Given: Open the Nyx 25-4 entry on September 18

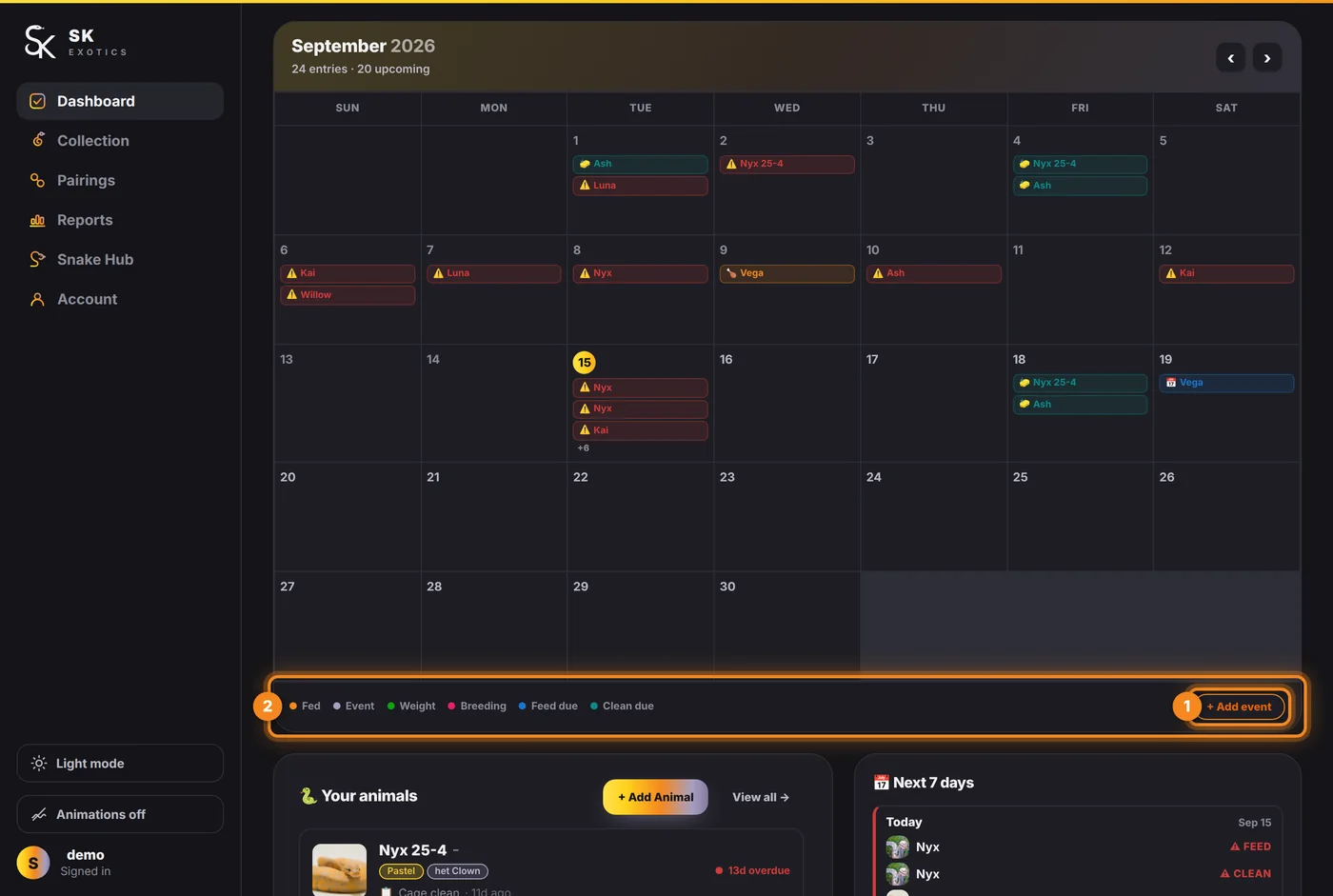Looking at the screenshot, I should coord(1080,383).
